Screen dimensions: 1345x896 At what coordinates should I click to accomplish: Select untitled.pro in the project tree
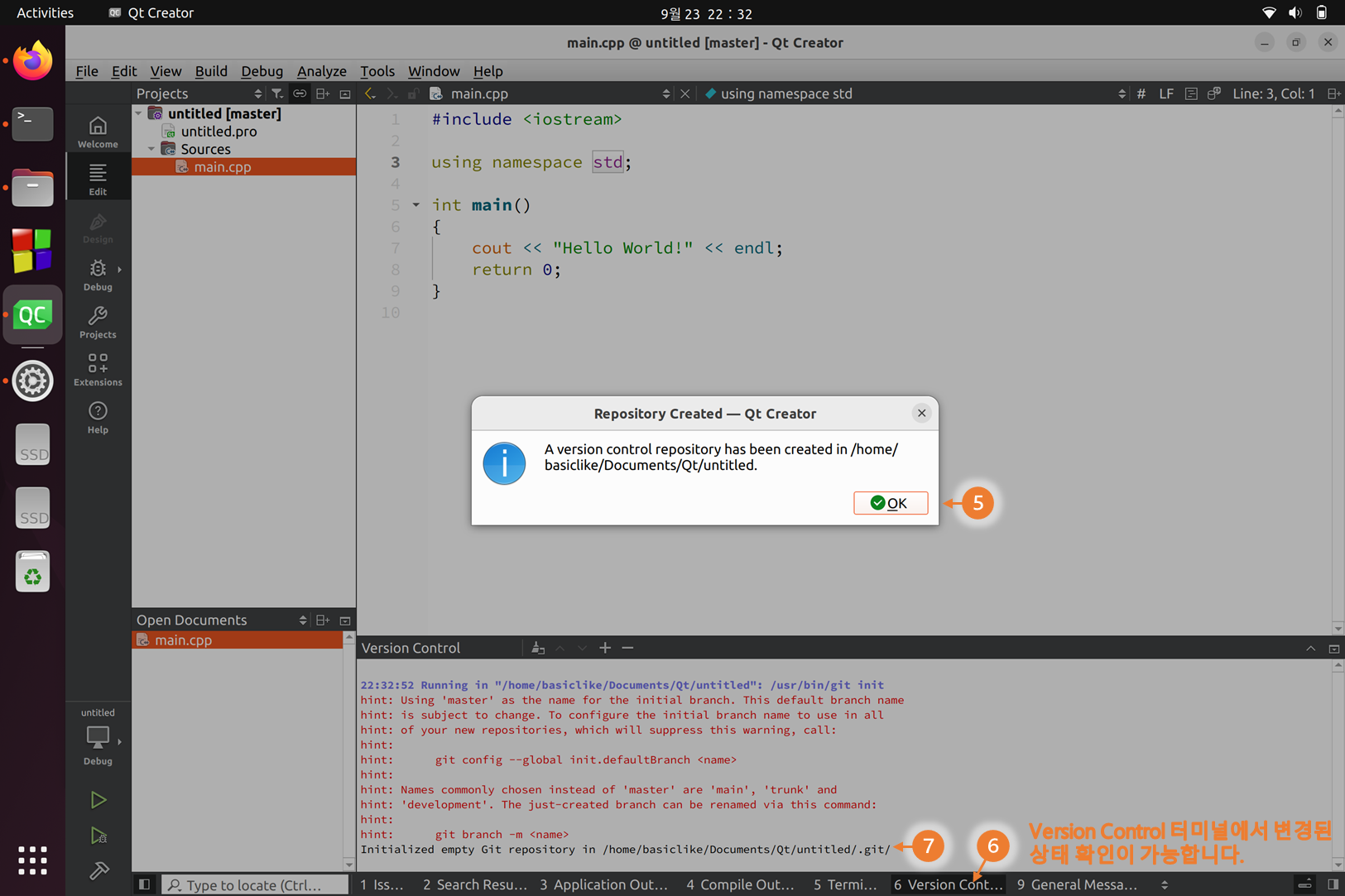click(x=219, y=131)
